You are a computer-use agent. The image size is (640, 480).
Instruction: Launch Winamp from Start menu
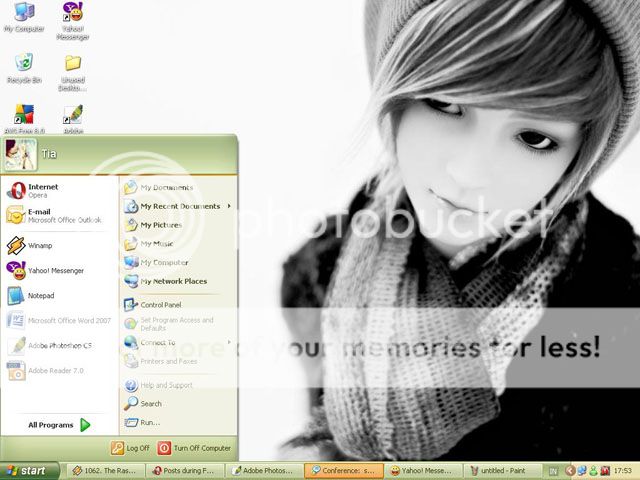coord(60,245)
